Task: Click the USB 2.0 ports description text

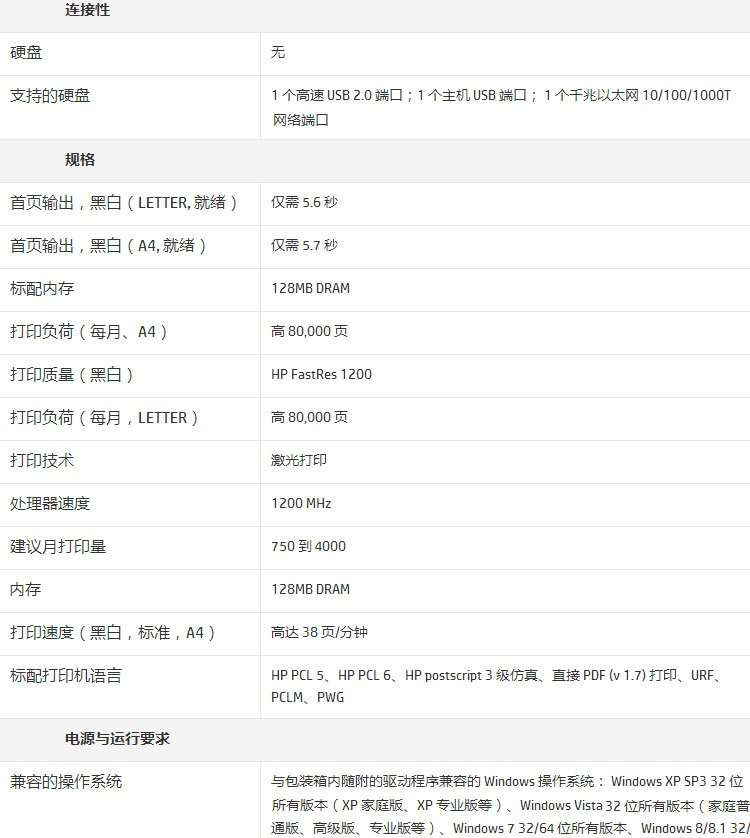Action: 501,107
